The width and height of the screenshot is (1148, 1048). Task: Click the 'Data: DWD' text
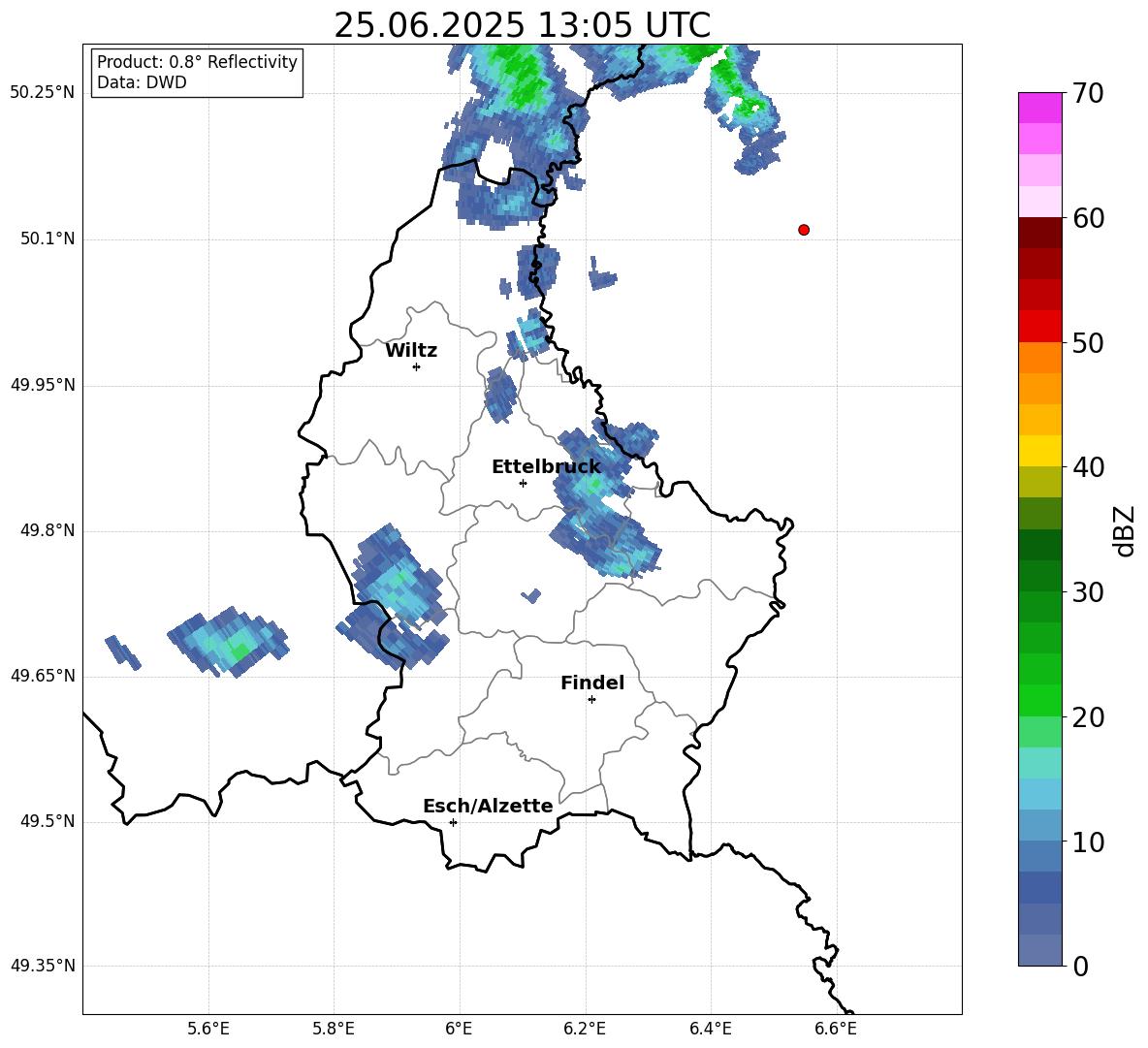tap(142, 82)
